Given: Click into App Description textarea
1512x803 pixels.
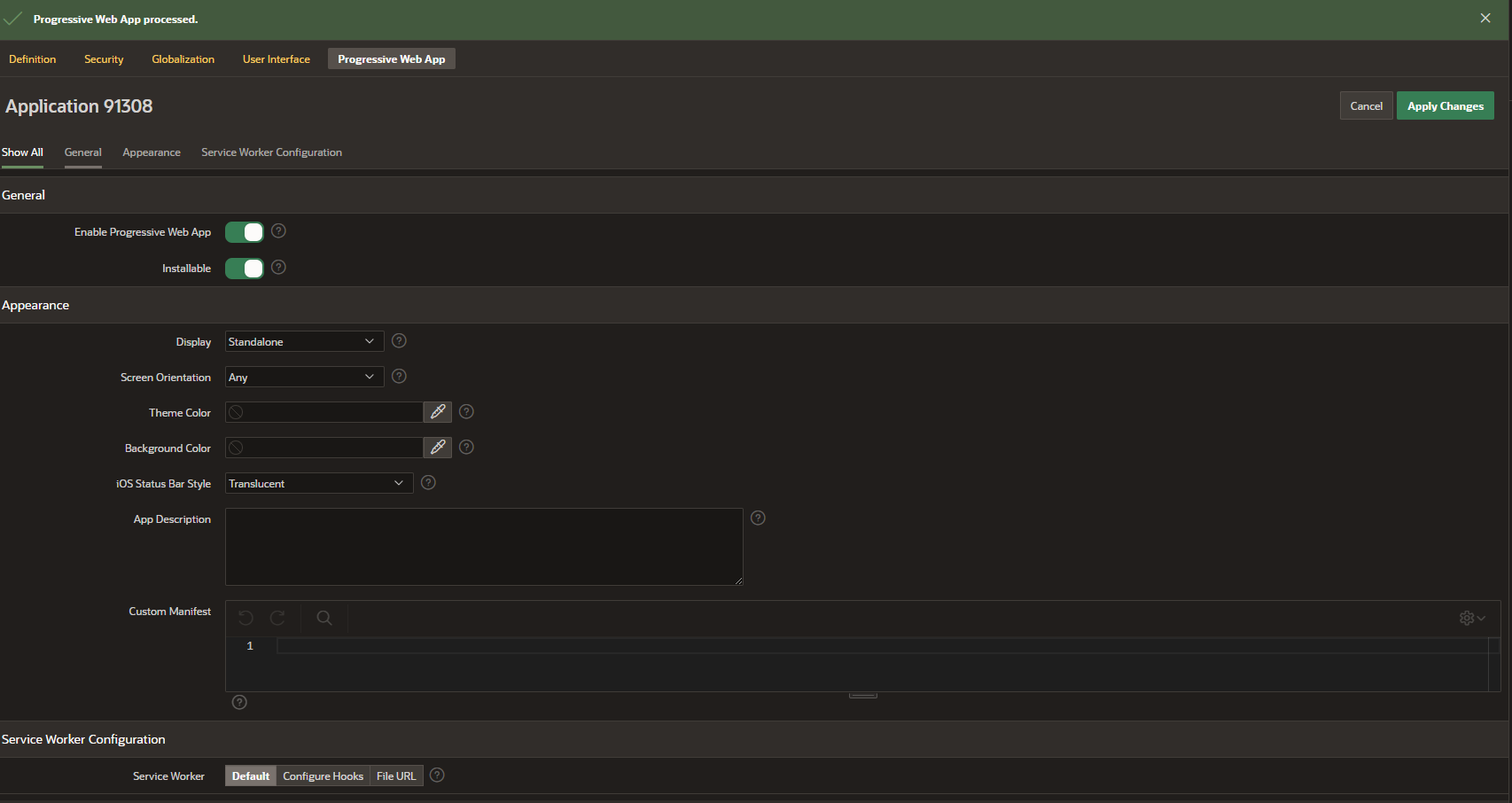Looking at the screenshot, I should click(x=484, y=547).
